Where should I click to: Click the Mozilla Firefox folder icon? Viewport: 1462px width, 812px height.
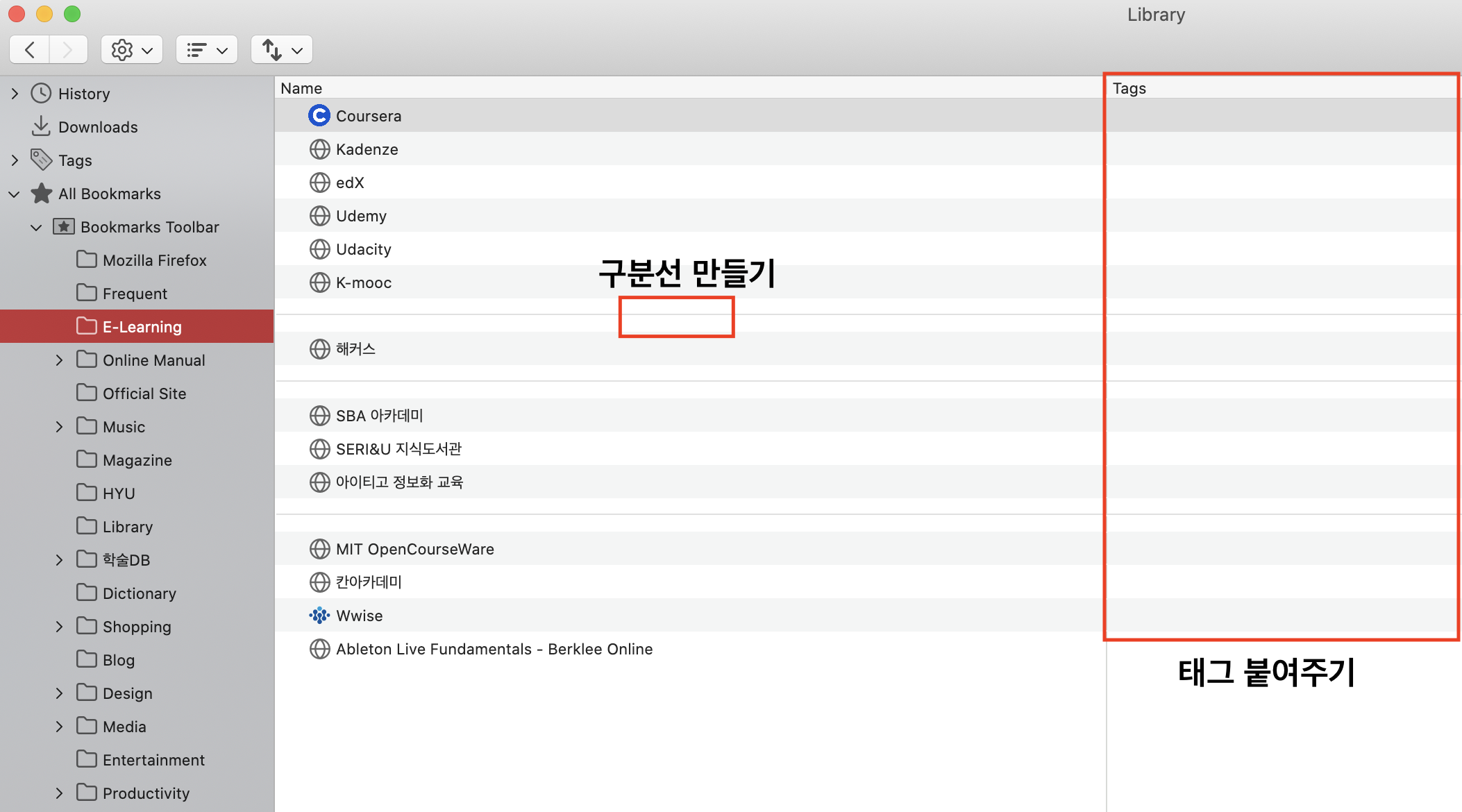[86, 260]
